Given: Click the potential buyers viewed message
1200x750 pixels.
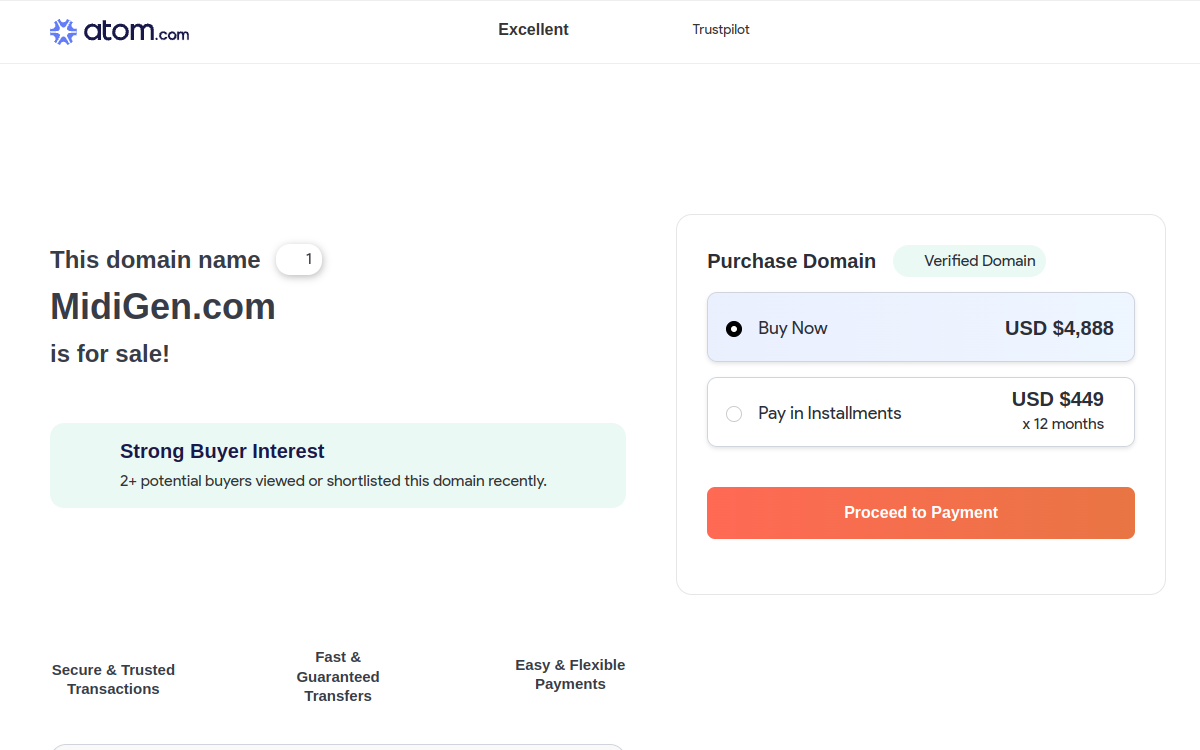Looking at the screenshot, I should [333, 481].
